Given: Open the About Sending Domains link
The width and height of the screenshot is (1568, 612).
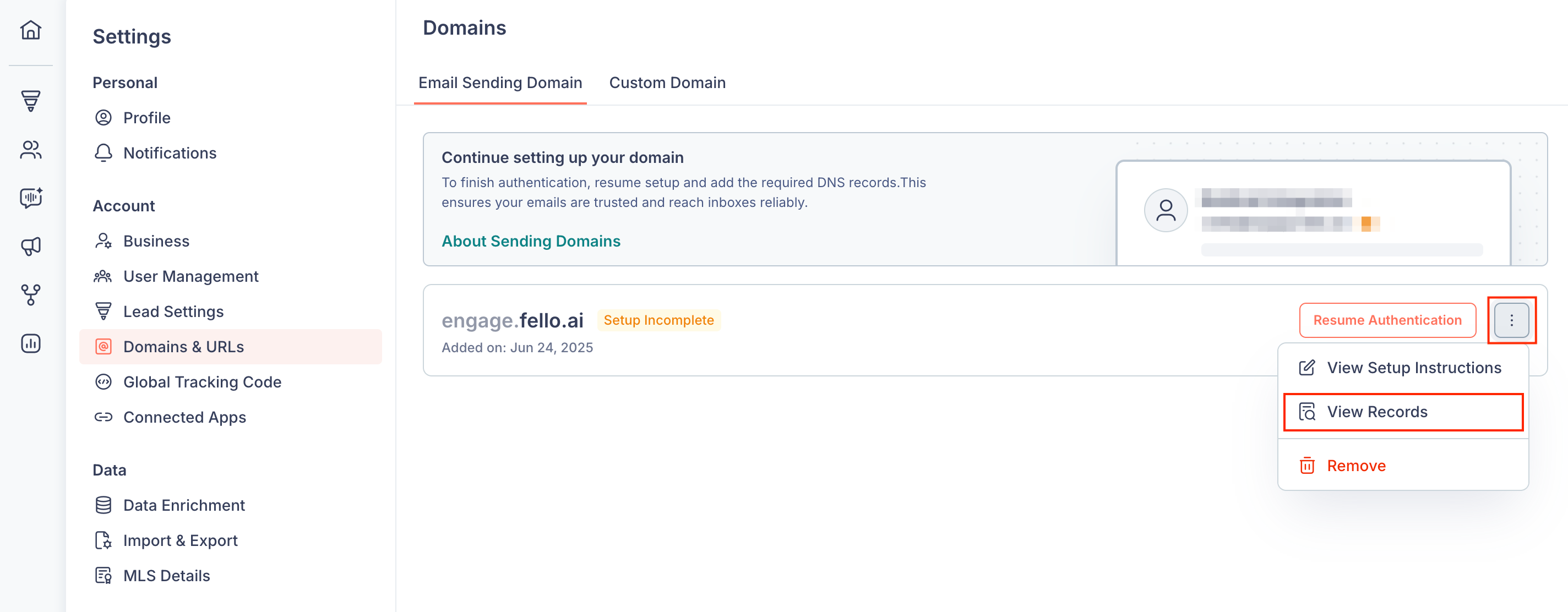Looking at the screenshot, I should click(x=531, y=241).
